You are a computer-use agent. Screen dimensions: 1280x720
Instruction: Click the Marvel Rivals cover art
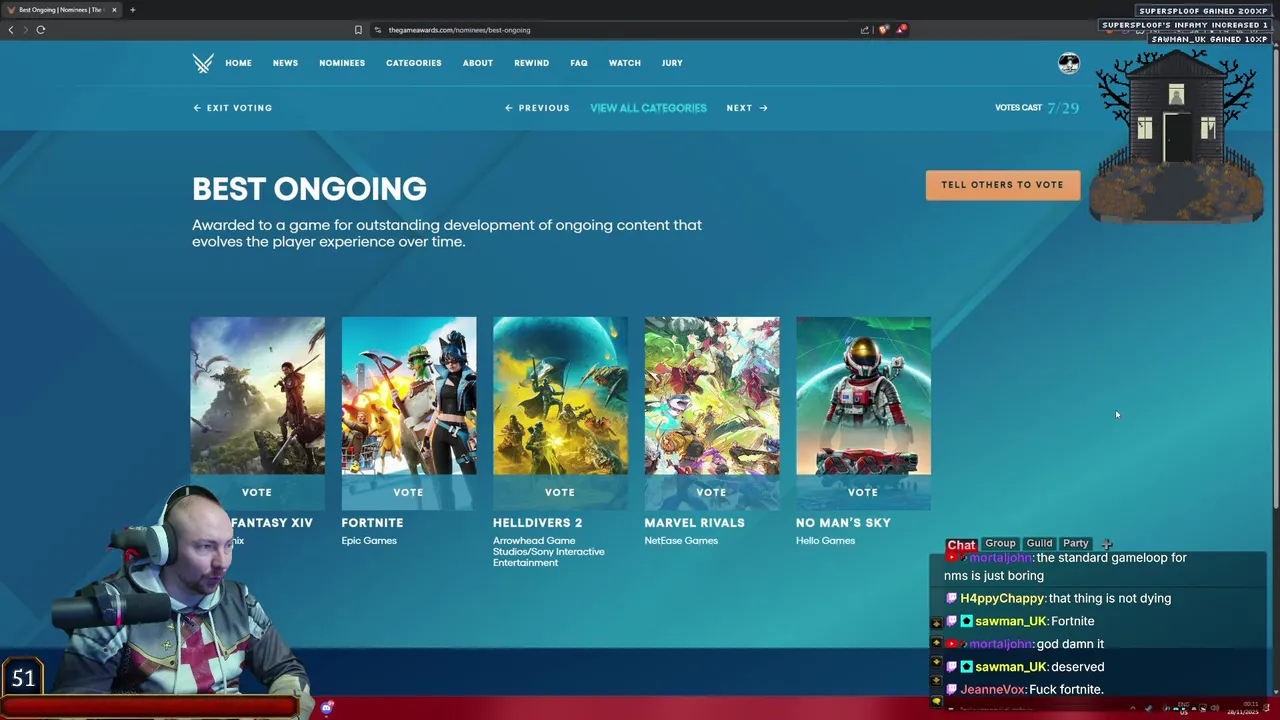tap(712, 396)
